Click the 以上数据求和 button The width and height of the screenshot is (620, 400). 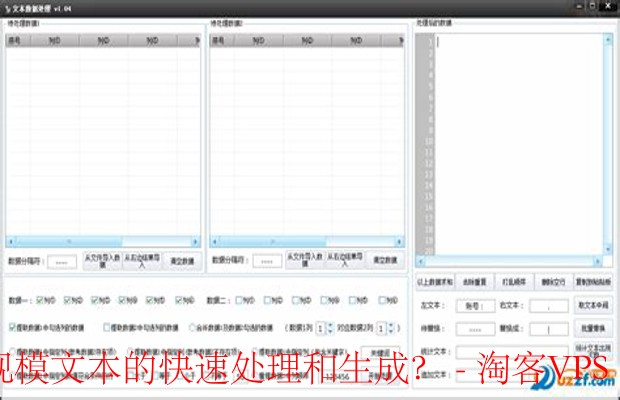click(435, 282)
